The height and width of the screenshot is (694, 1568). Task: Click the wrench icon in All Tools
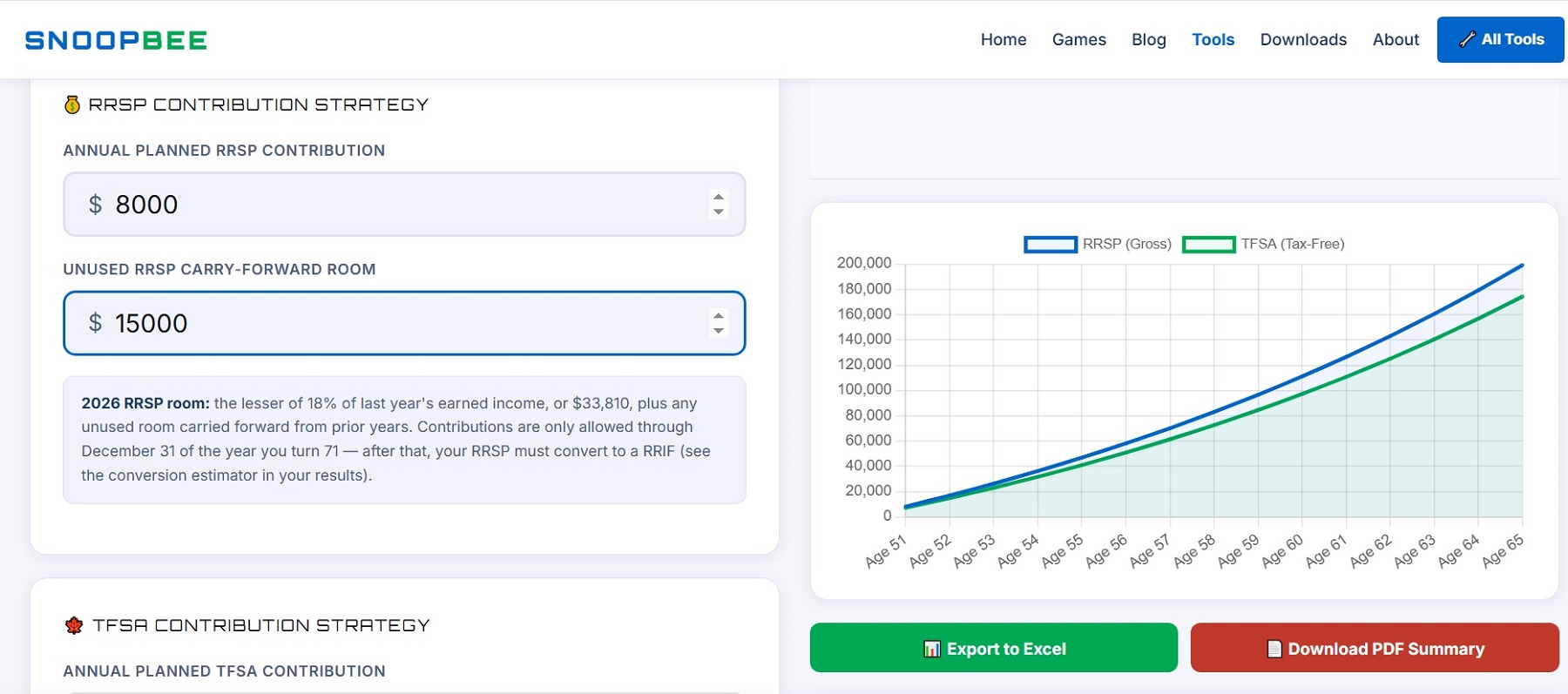pos(1467,39)
